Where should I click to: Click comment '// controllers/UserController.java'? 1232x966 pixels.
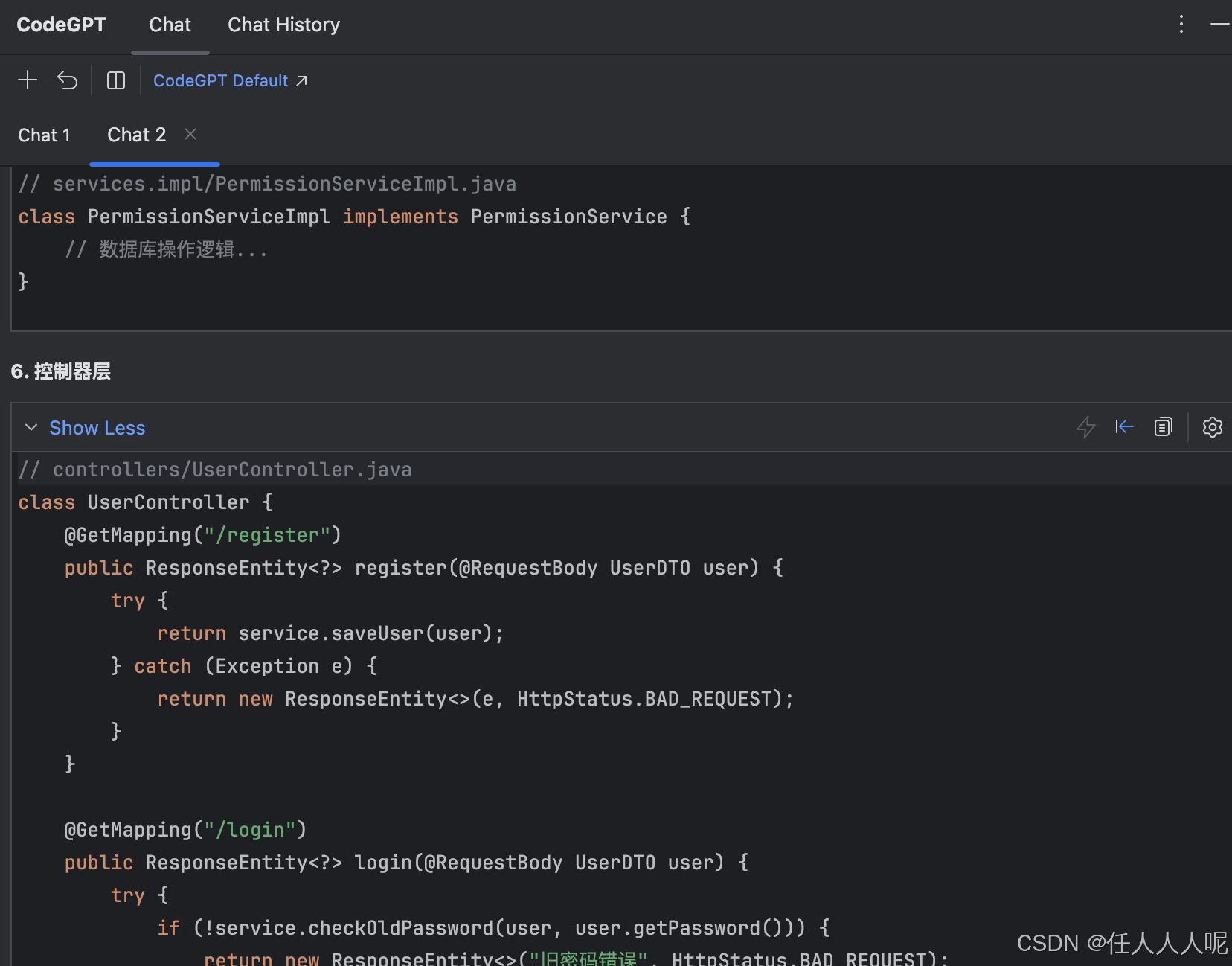(215, 470)
